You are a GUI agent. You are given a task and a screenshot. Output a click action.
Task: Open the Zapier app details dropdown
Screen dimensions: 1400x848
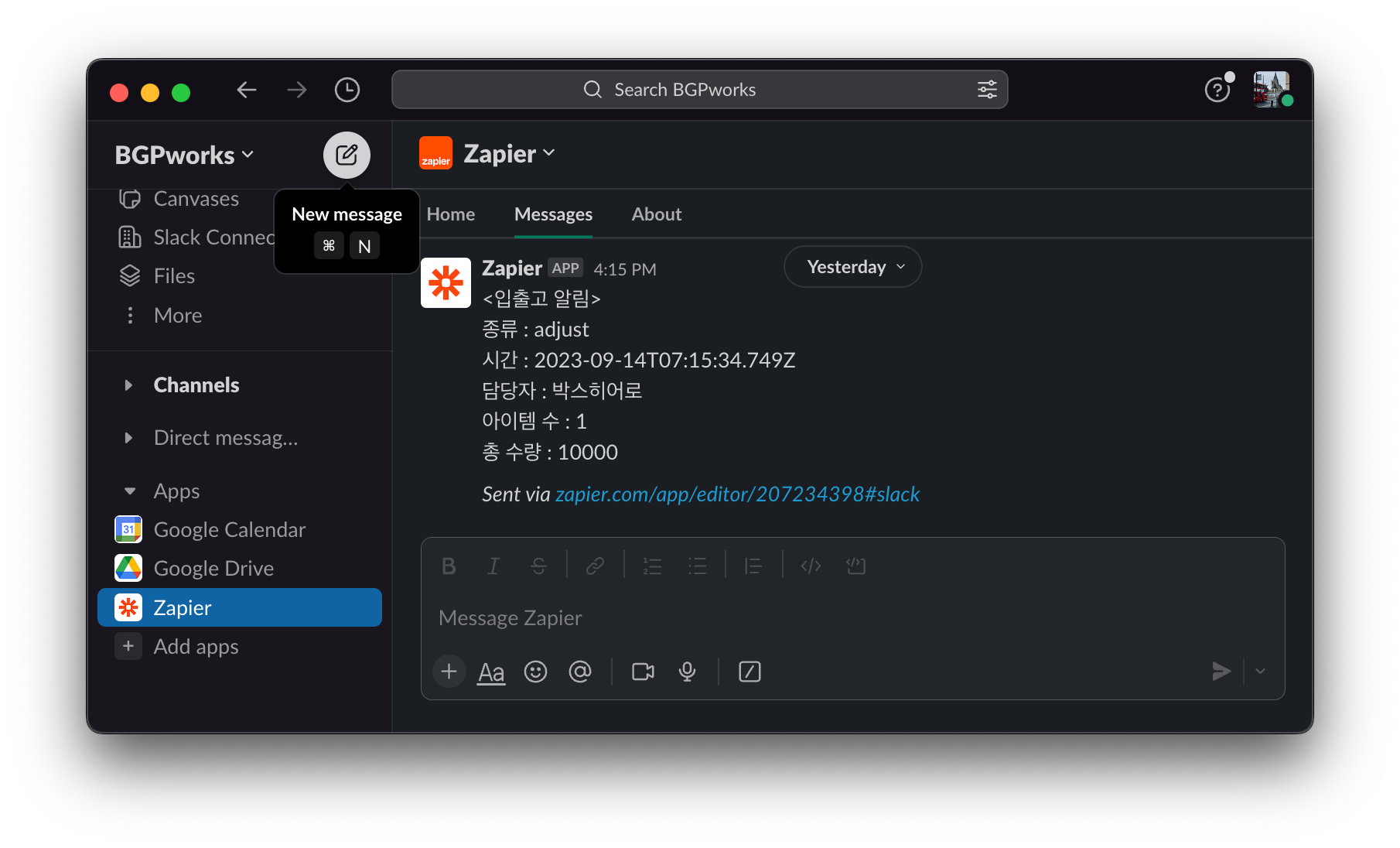coord(509,153)
